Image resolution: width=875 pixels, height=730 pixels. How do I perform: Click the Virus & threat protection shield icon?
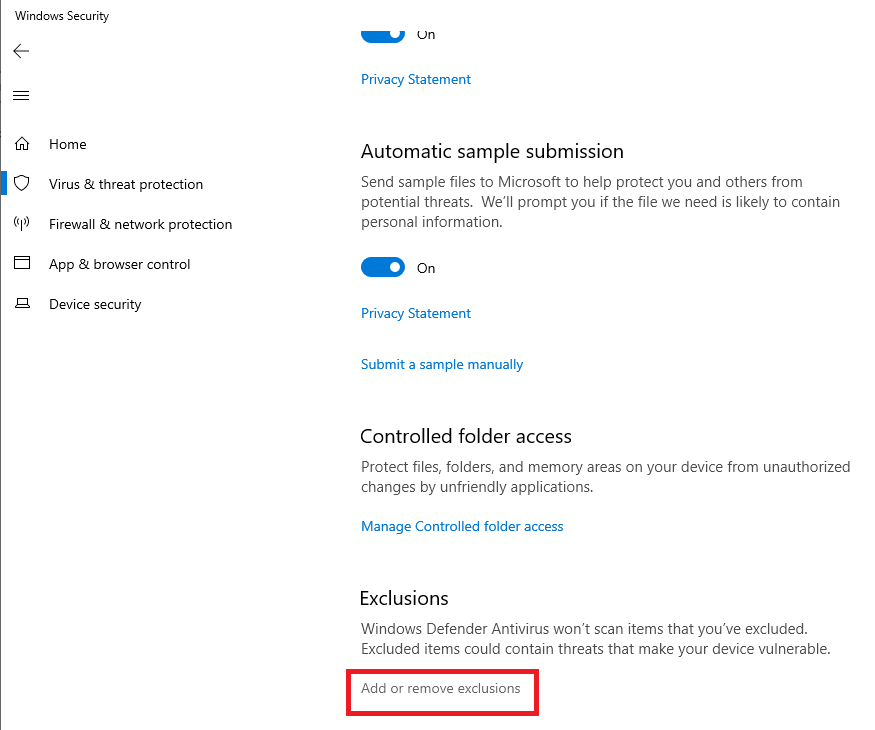point(21,184)
